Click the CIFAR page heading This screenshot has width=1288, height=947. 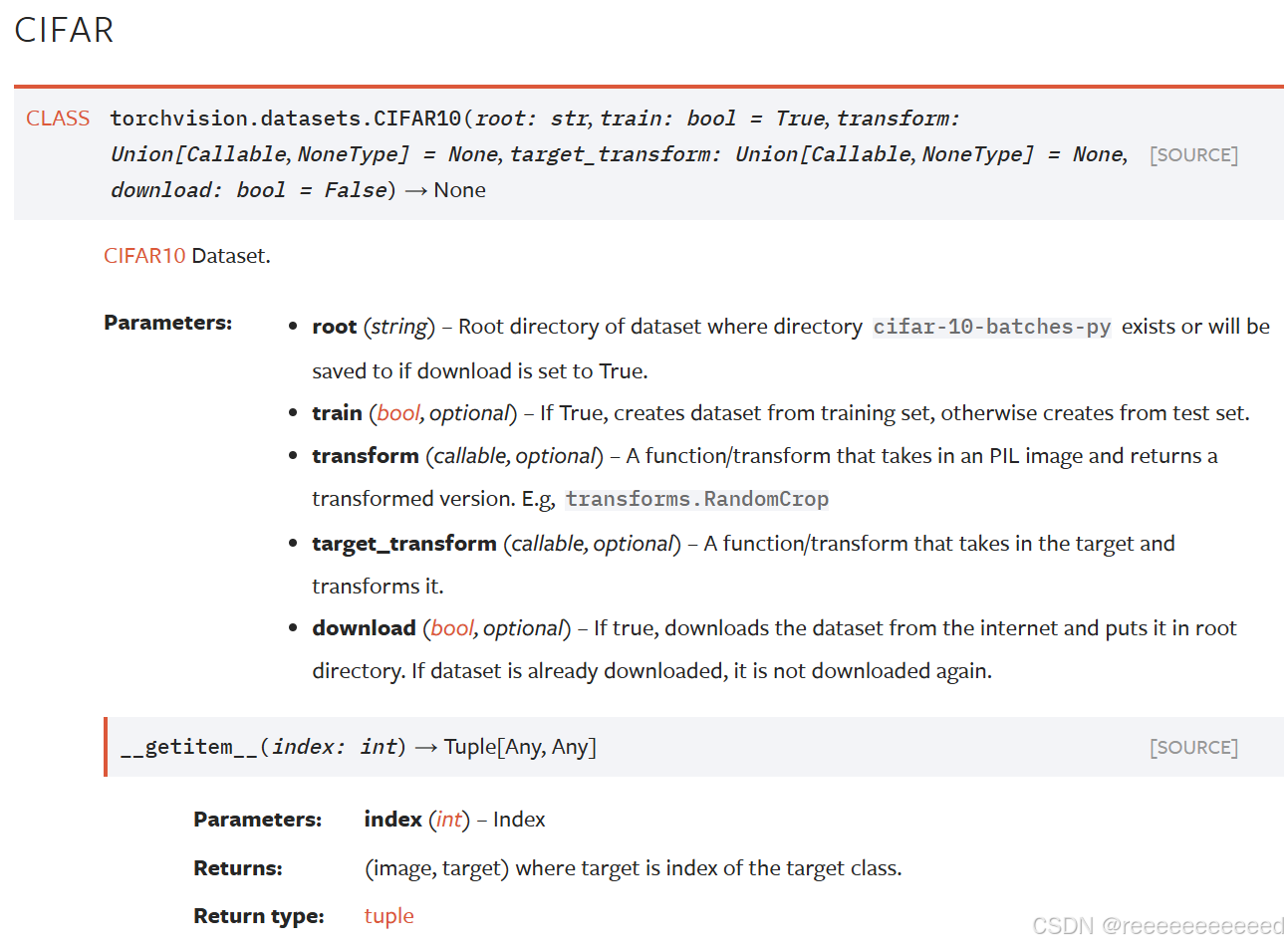pyautogui.click(x=64, y=31)
